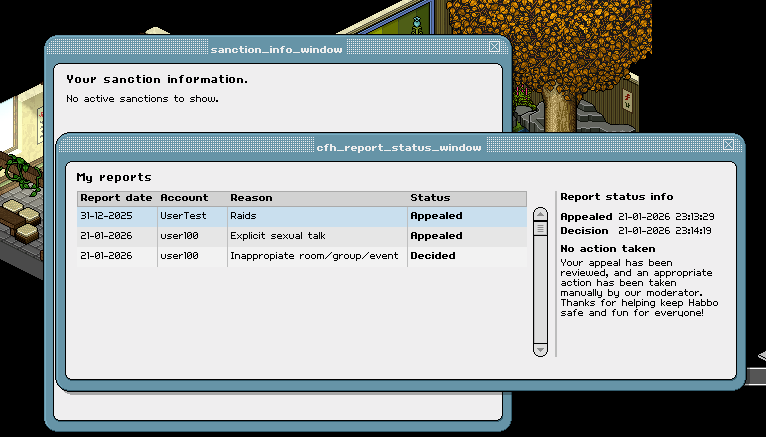This screenshot has height=437, width=766.
Task: Click the reports list scrollbar thumb
Action: [540, 228]
